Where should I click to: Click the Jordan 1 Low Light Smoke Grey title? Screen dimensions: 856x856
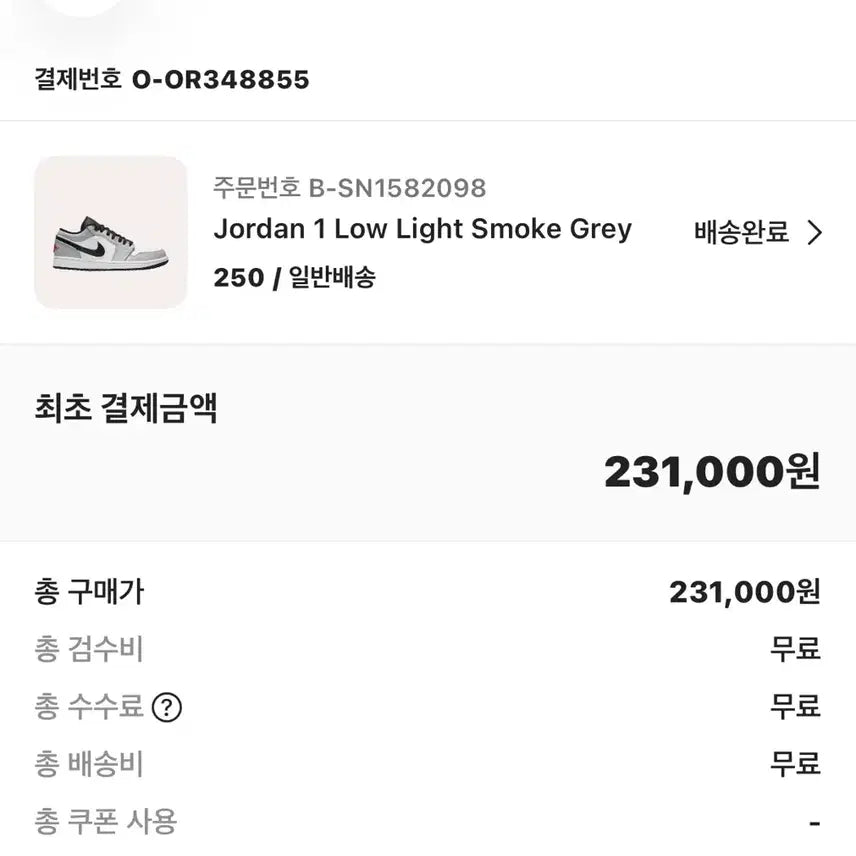point(422,229)
